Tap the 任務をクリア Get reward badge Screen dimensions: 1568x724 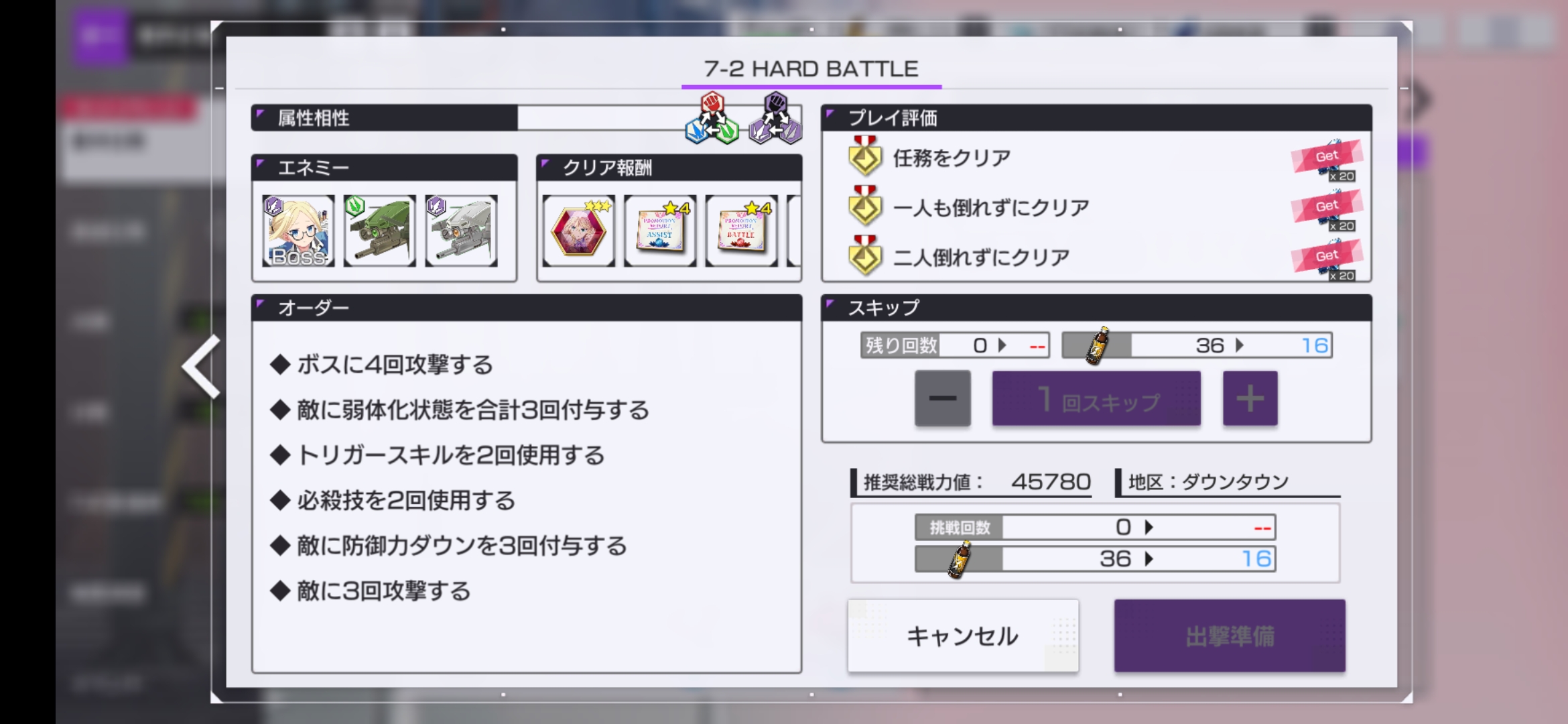[1327, 160]
